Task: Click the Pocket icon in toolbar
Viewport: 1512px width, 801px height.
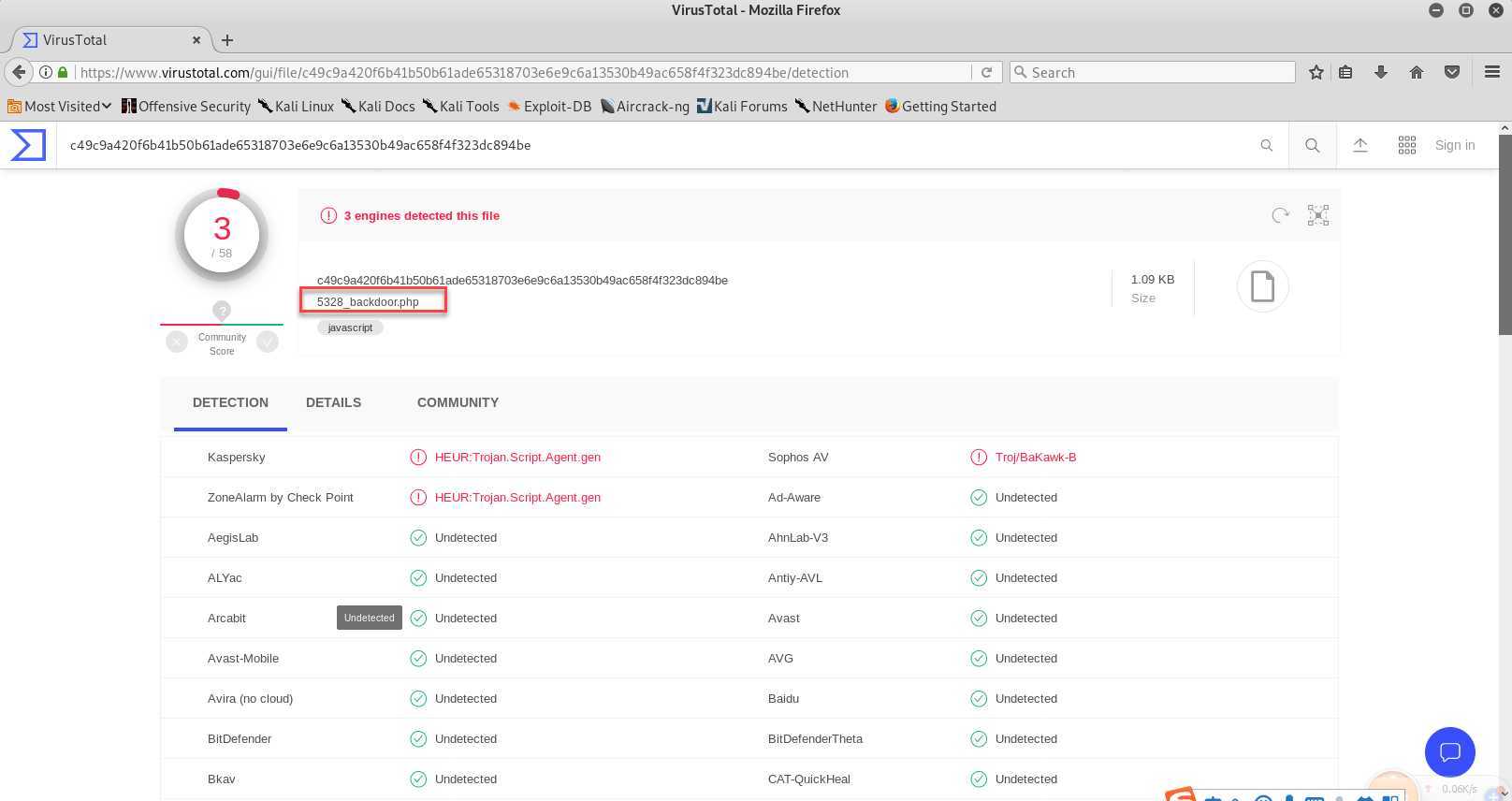Action: click(x=1452, y=72)
